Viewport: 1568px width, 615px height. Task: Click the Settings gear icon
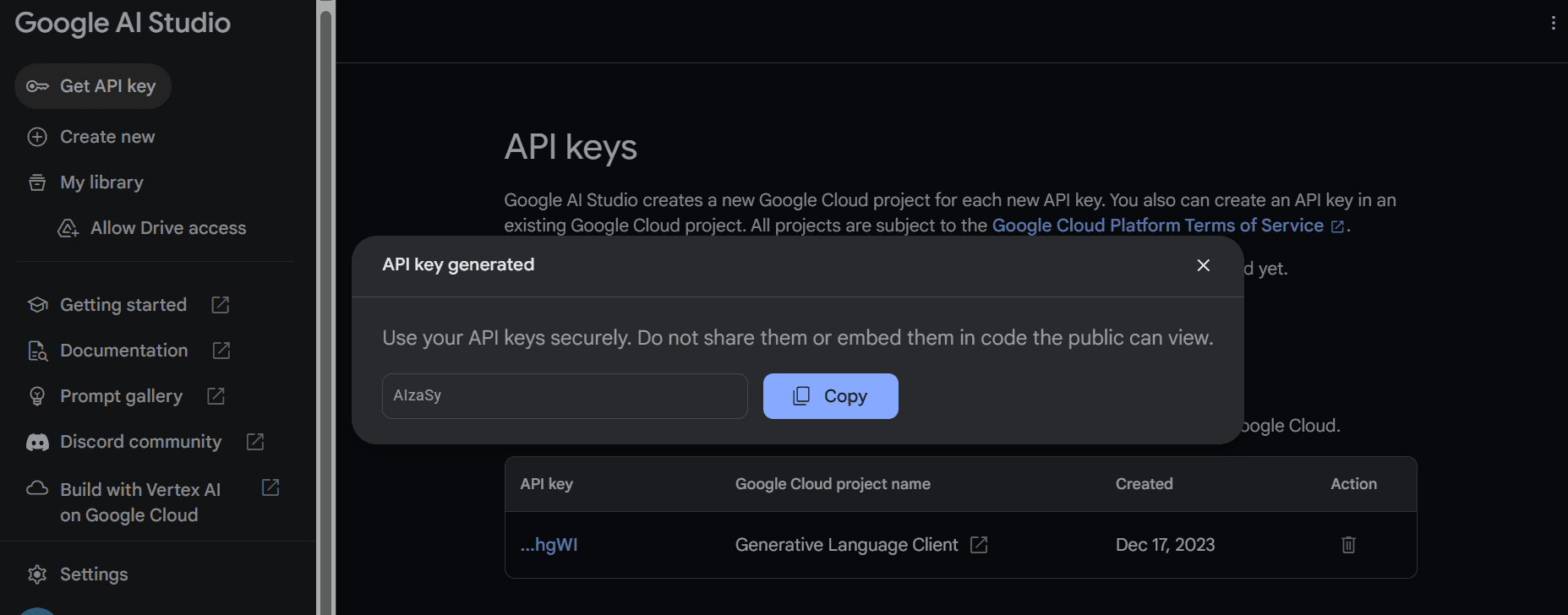37,574
